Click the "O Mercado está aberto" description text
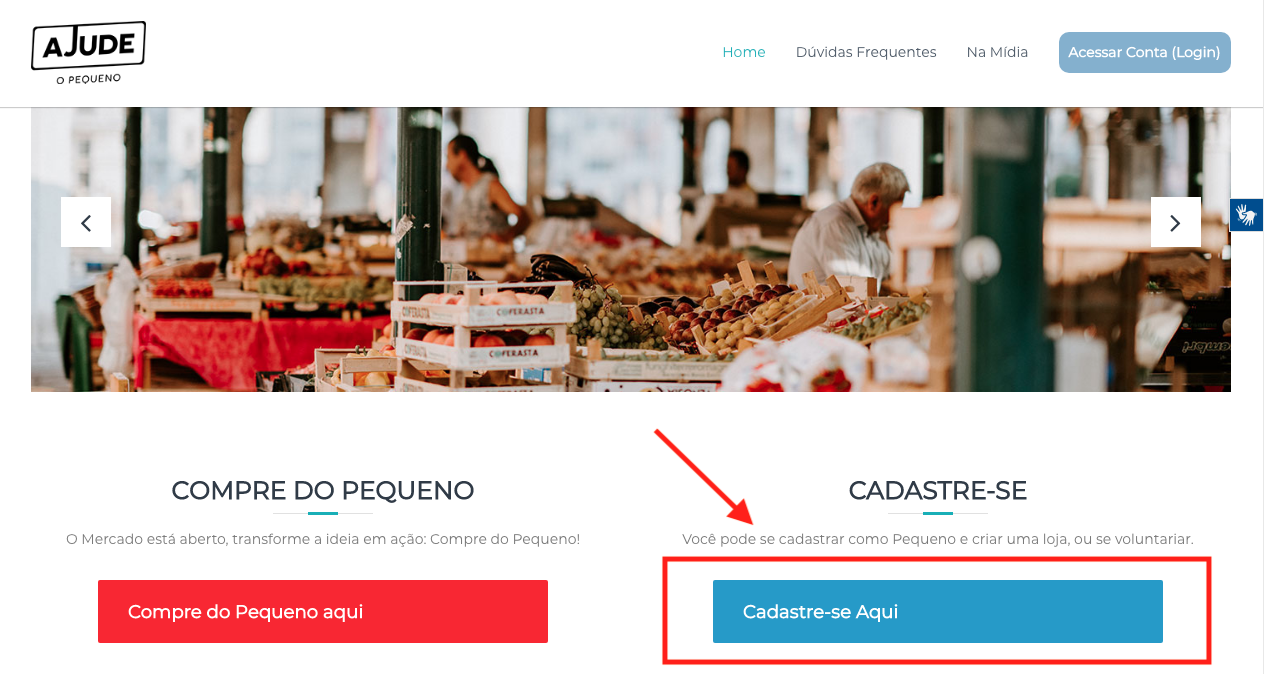1264x674 pixels. tap(323, 539)
